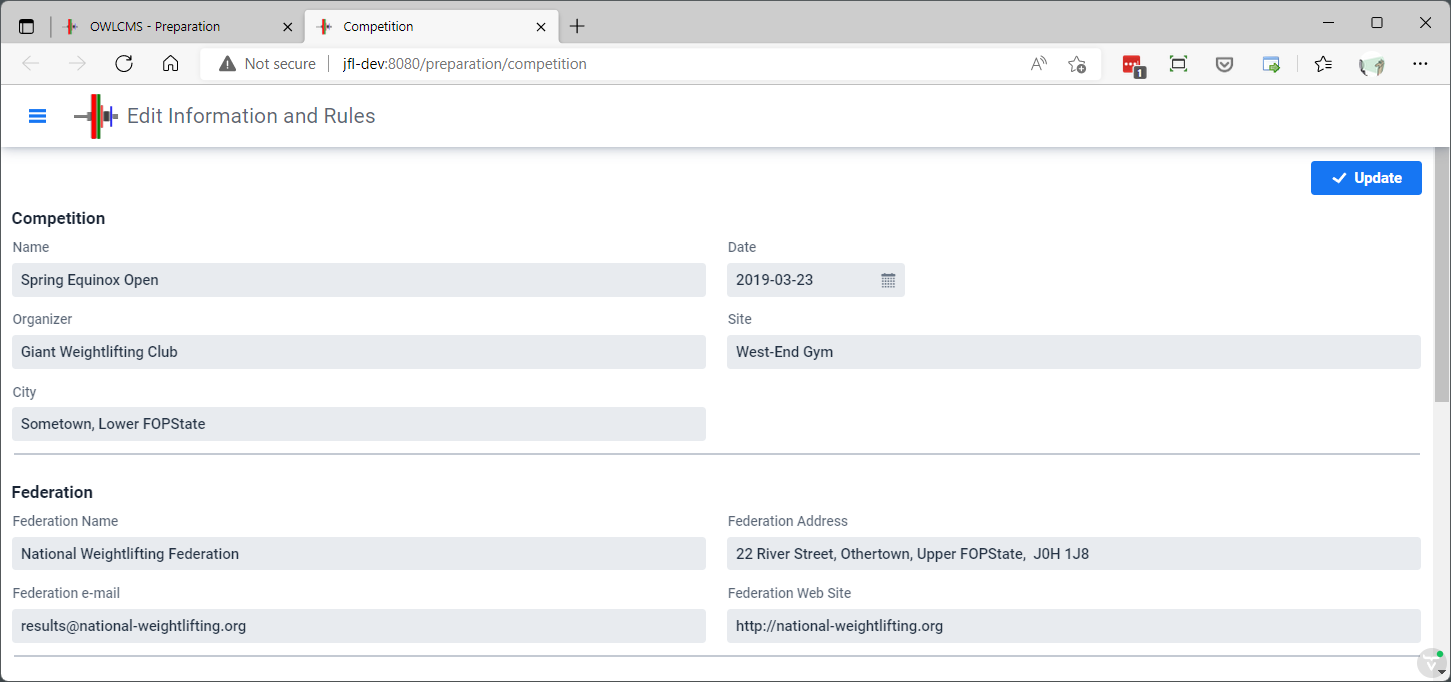
Task: Open the browser profile avatar
Action: [x=1371, y=65]
